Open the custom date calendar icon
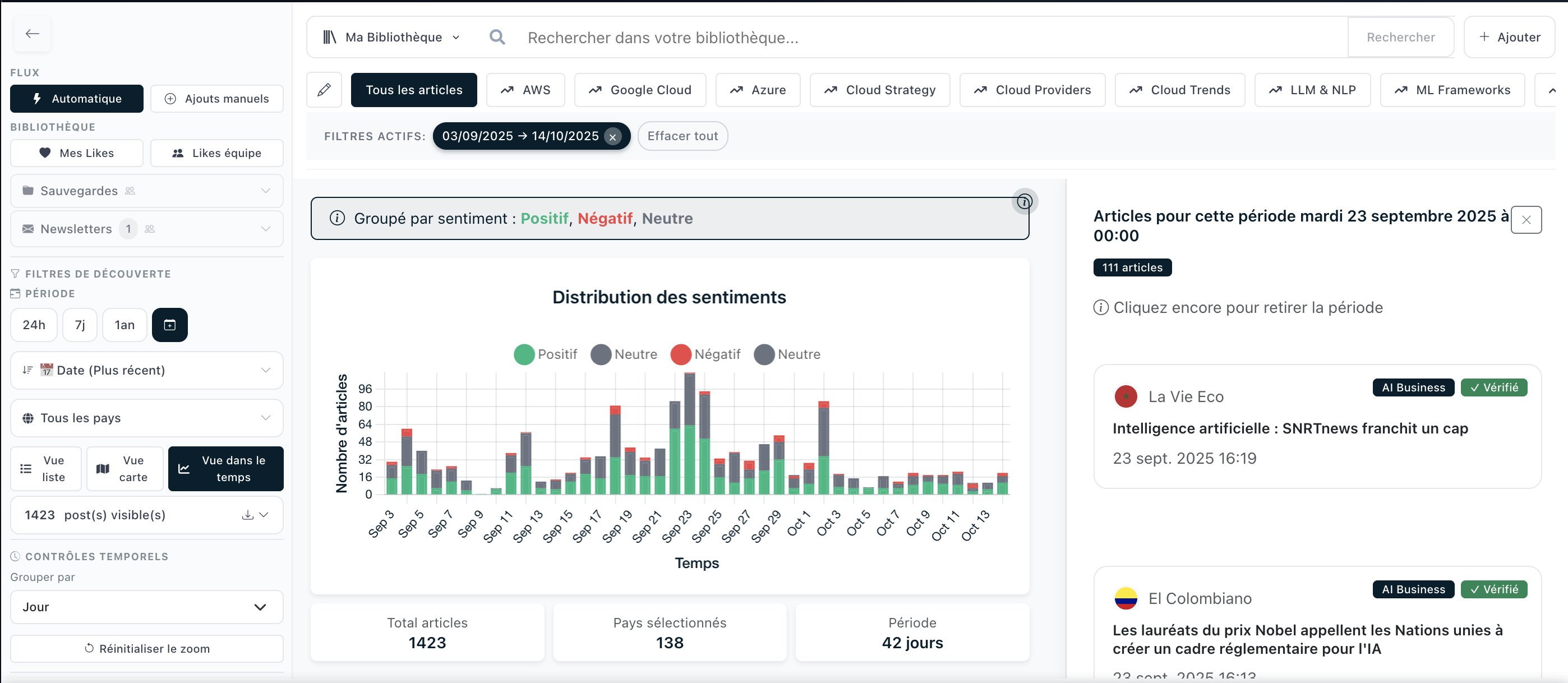 [x=170, y=325]
